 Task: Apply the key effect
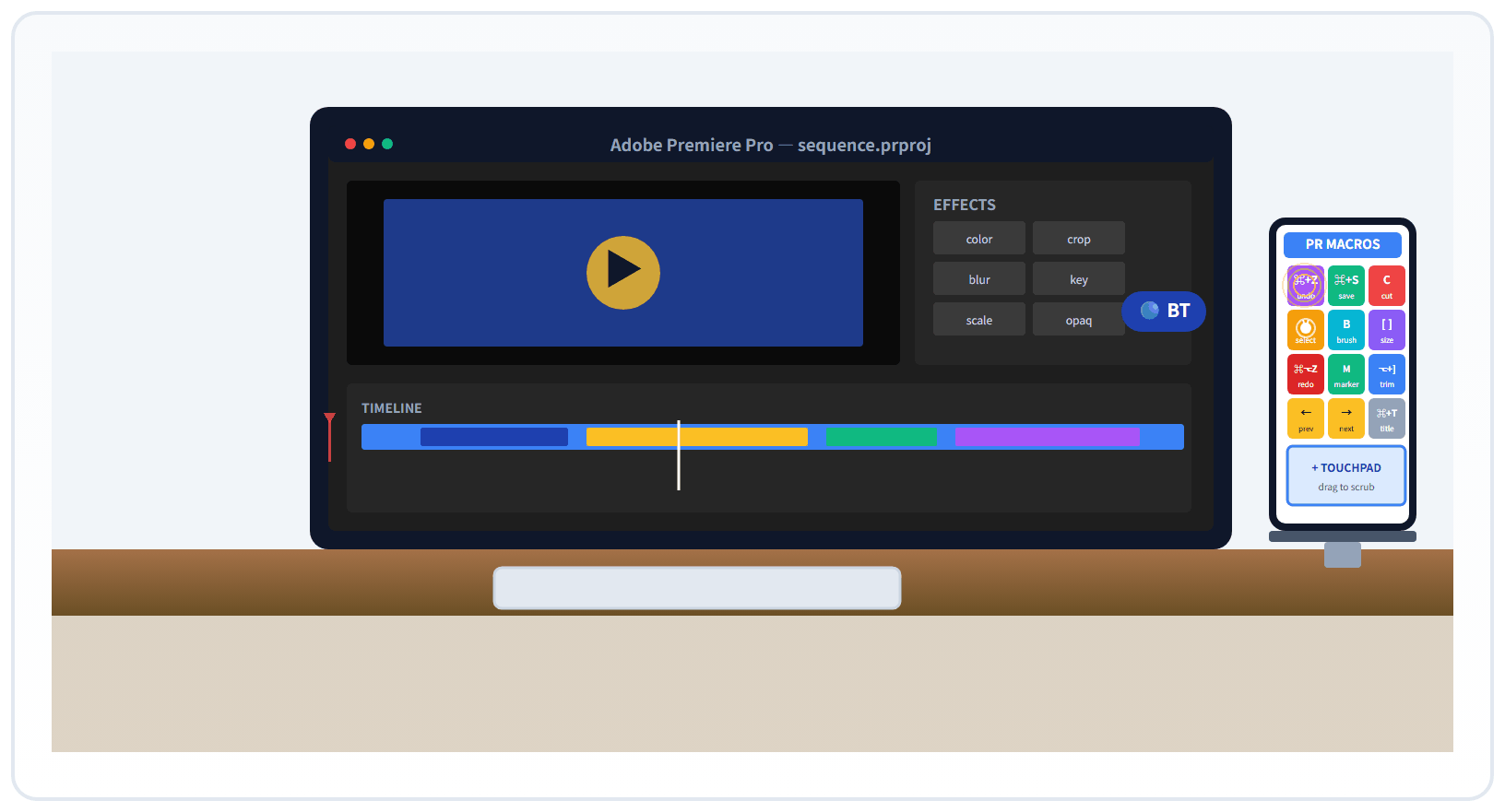(x=1079, y=278)
